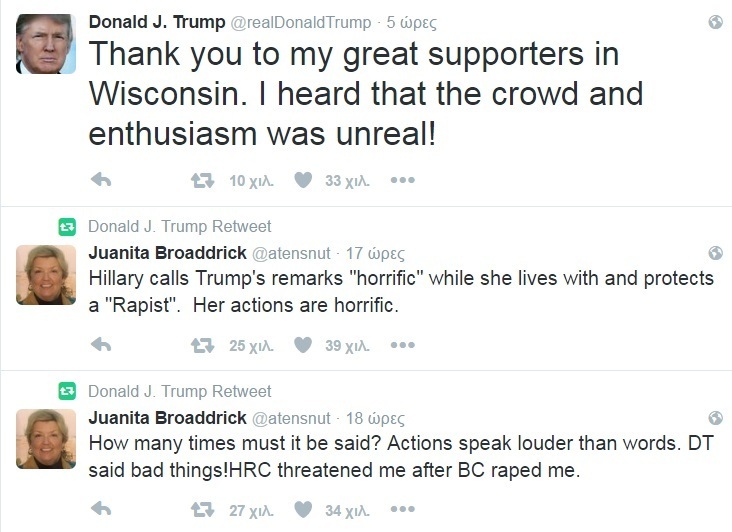The height and width of the screenshot is (532, 732).
Task: Like the tweet with 39 χιλ. likes
Action: [303, 345]
